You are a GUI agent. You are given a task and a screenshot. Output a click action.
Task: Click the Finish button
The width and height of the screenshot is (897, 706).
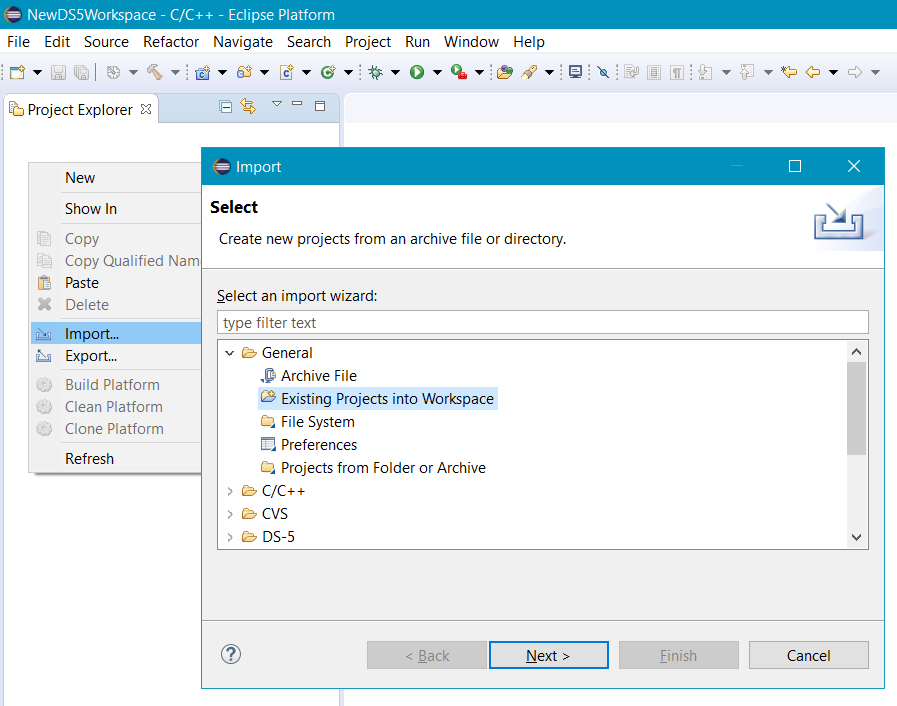tap(678, 655)
